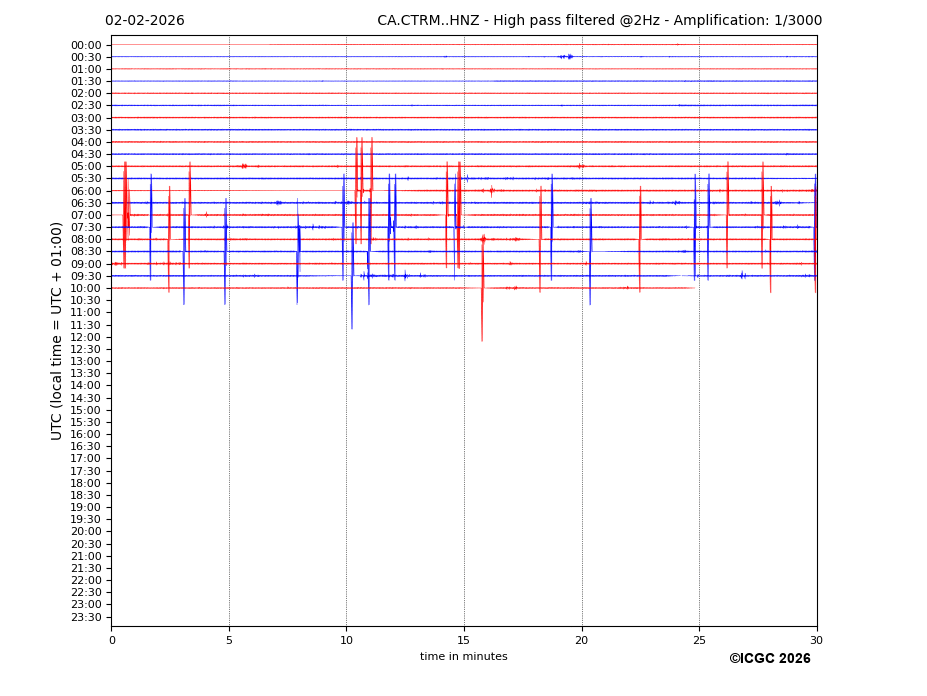Select the 23:30 time row label
This screenshot has height=696, width=927.
pyautogui.click(x=86, y=617)
